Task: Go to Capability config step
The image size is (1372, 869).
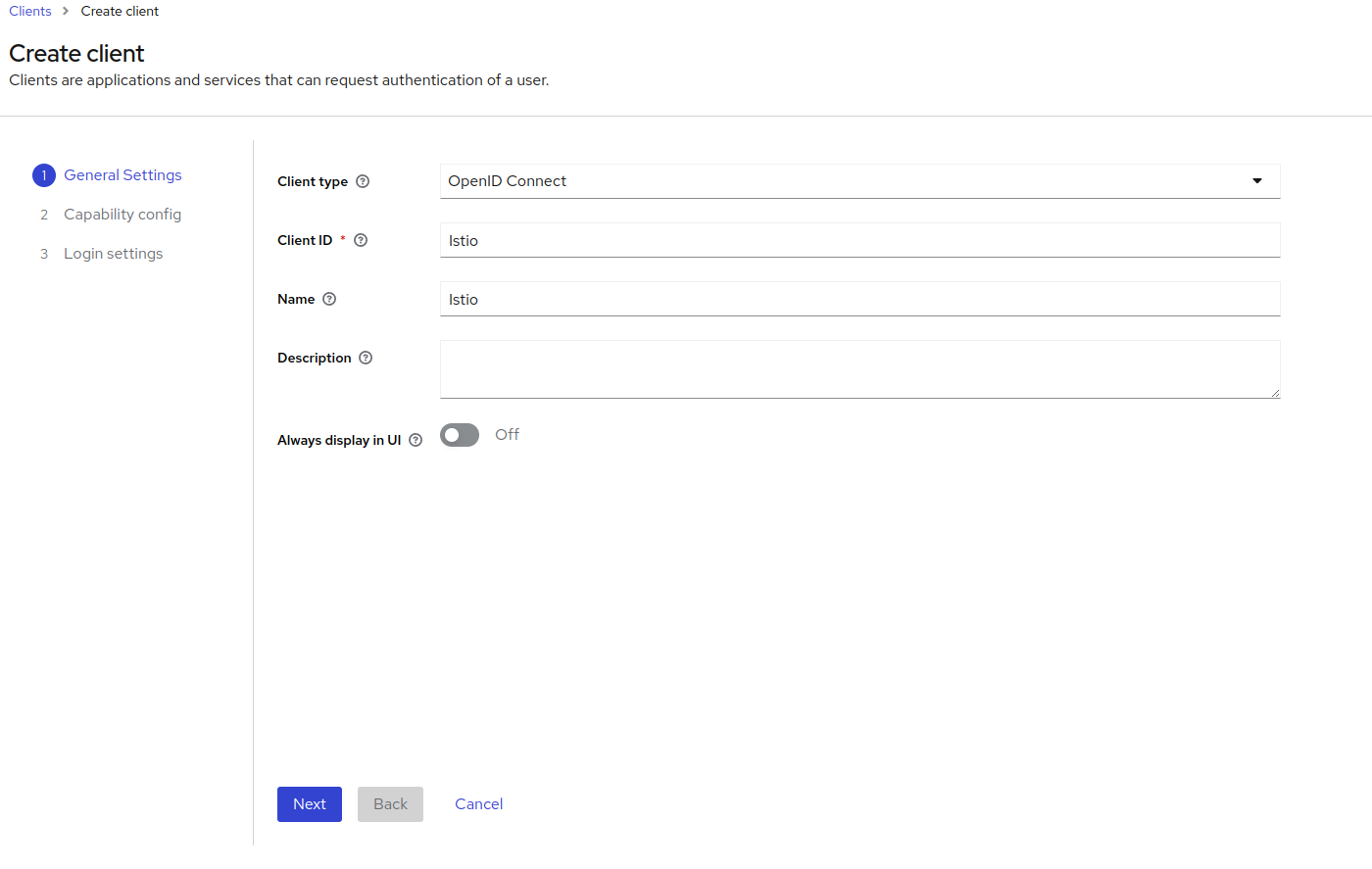Action: [x=122, y=215]
